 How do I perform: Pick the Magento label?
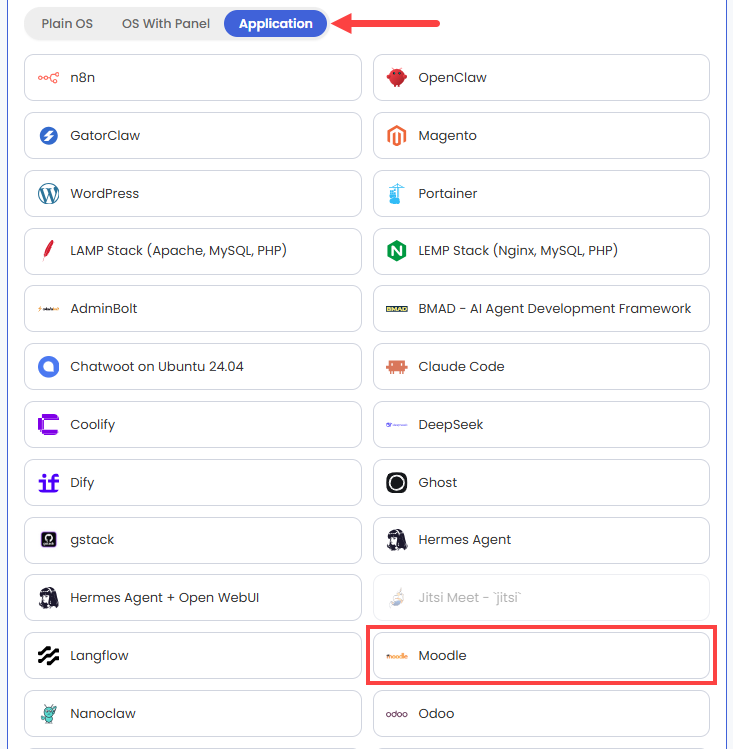(x=447, y=136)
